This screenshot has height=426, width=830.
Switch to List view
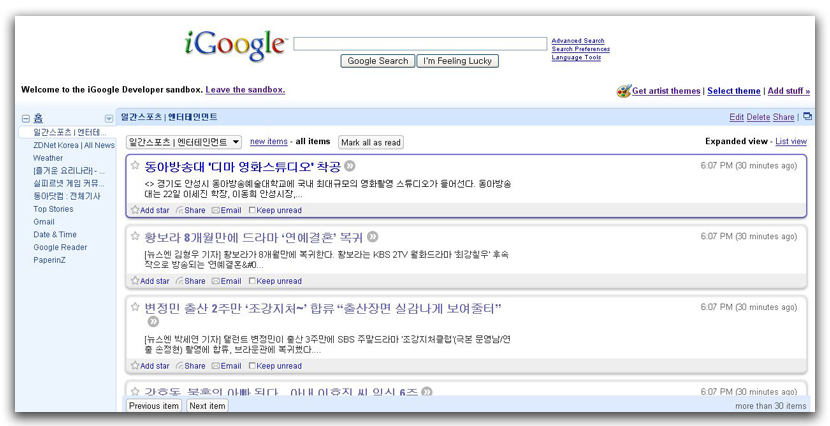pyautogui.click(x=791, y=141)
